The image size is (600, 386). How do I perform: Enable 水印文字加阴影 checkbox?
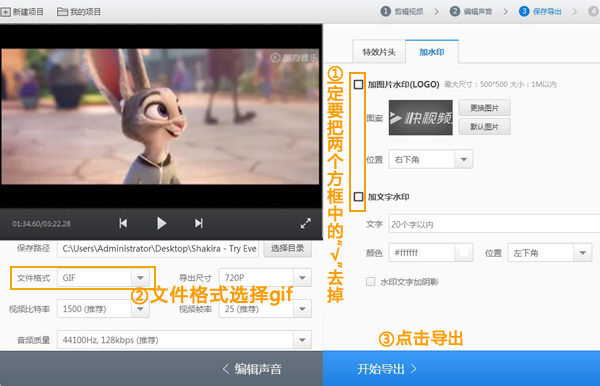[x=370, y=282]
